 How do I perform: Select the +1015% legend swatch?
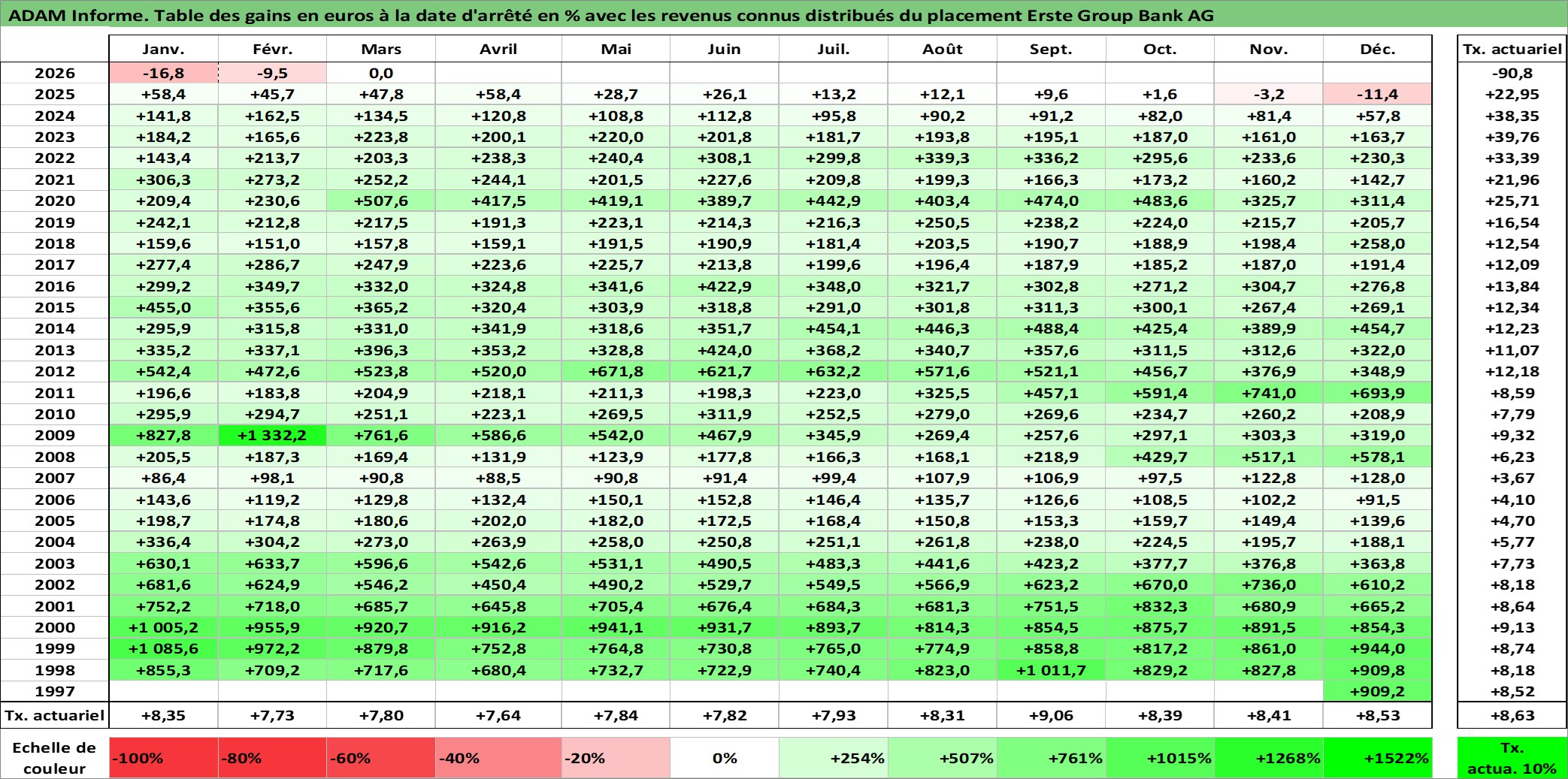(x=1160, y=758)
